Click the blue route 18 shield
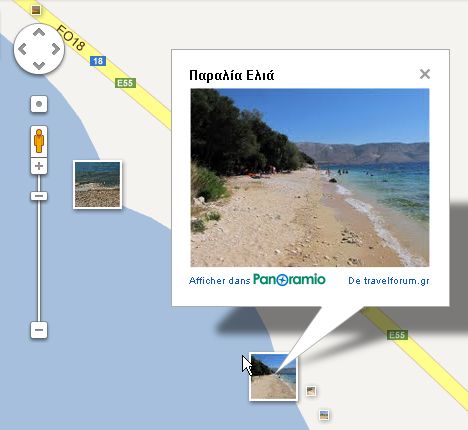The image size is (468, 430). 98,61
